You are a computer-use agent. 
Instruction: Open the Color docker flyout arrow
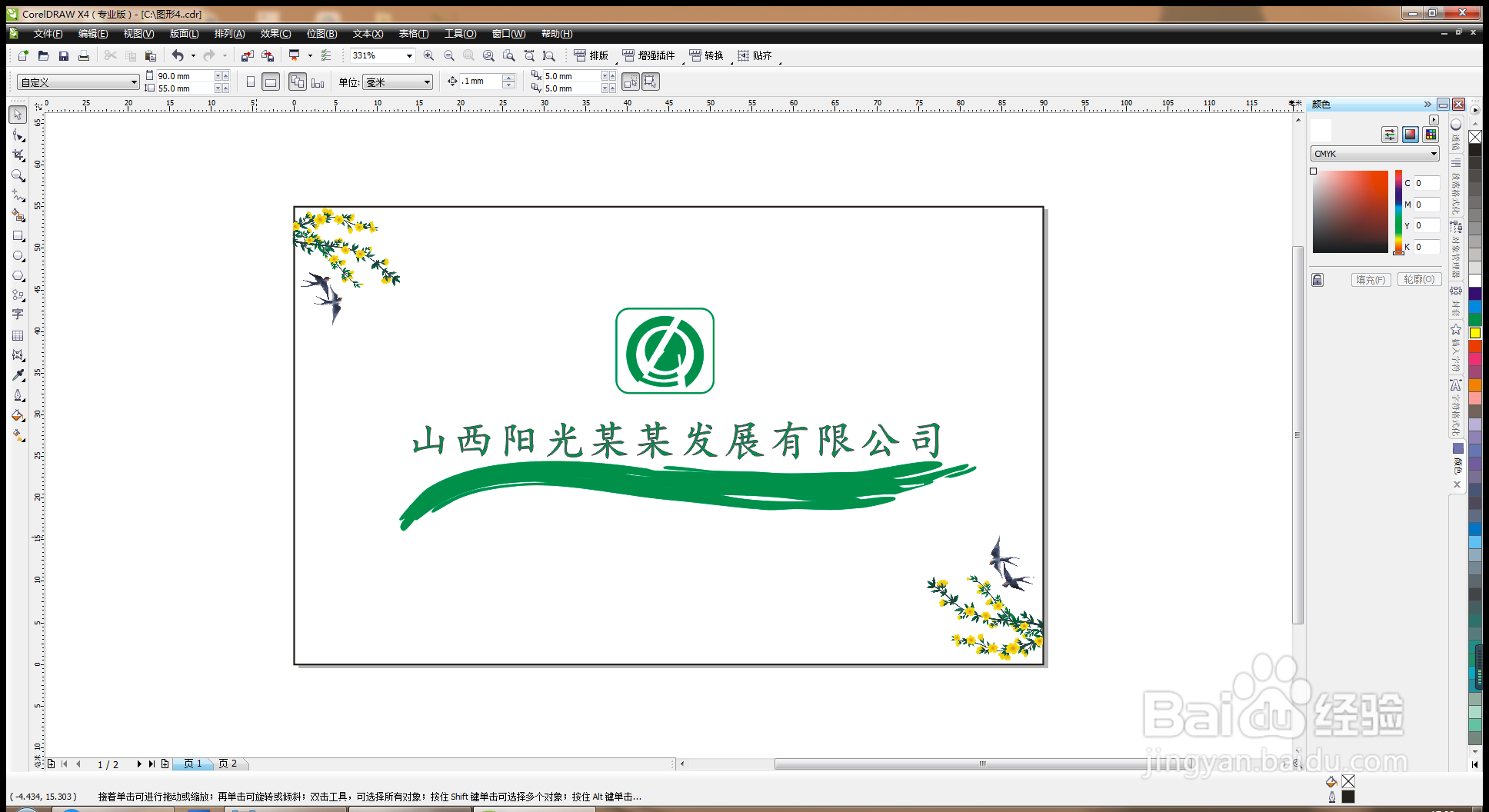coord(1434,120)
